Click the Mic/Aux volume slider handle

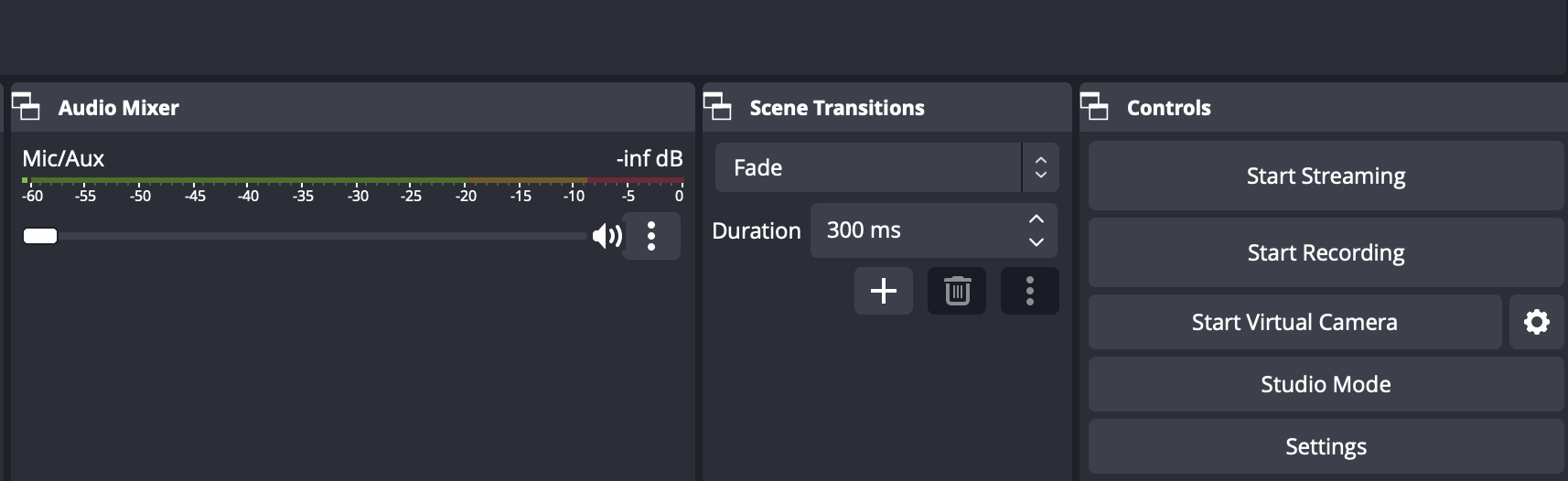pyautogui.click(x=40, y=236)
